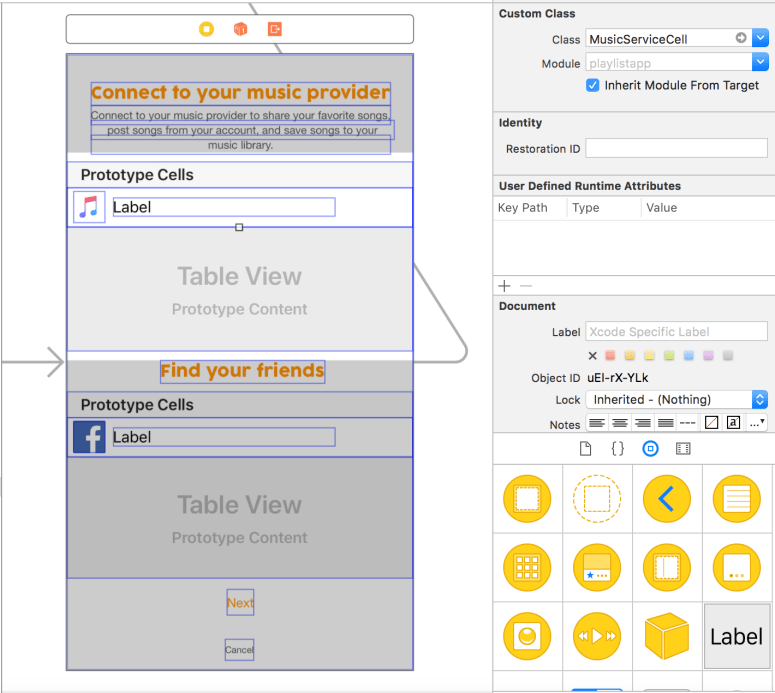Expand the Module dropdown showing playlistapp
This screenshot has width=775, height=693.
[x=760, y=63]
